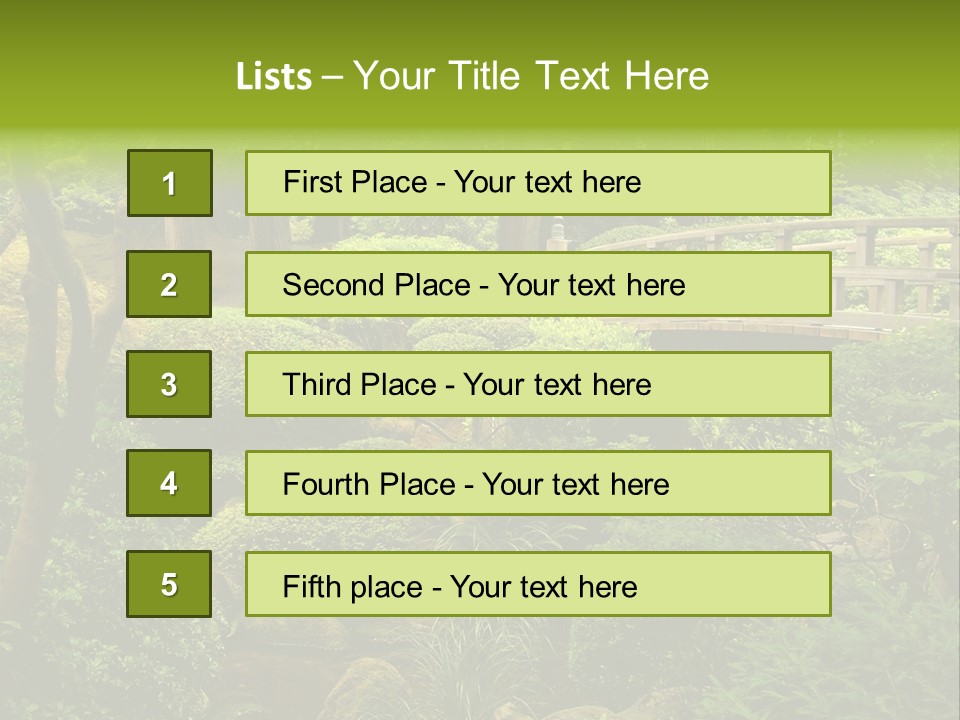Viewport: 960px width, 720px height.
Task: Click the number 1 box
Action: pos(170,183)
